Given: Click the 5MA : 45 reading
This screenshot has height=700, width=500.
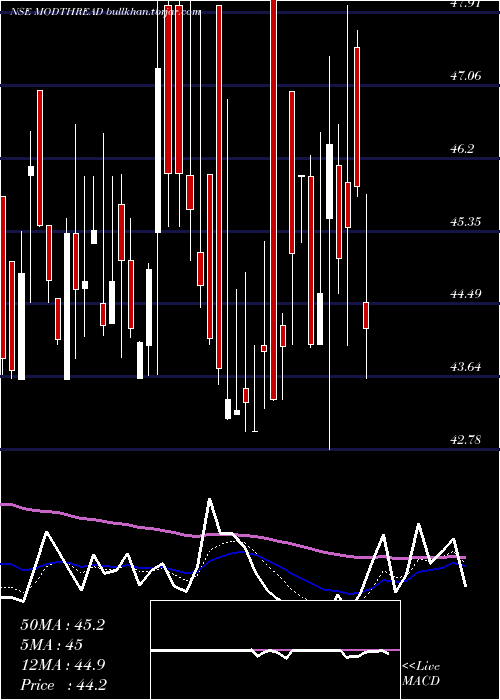Looking at the screenshot, I should (51, 645).
